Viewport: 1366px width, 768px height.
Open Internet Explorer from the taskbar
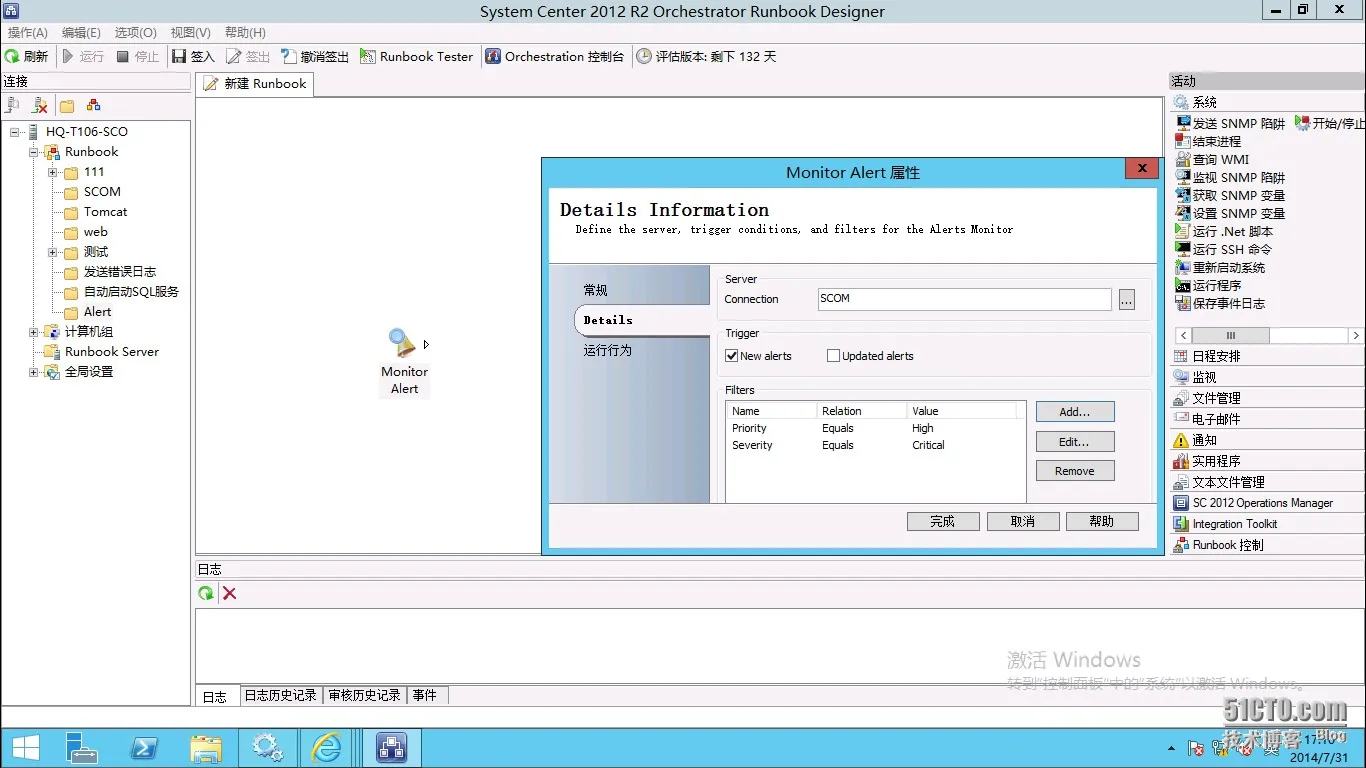(x=326, y=747)
